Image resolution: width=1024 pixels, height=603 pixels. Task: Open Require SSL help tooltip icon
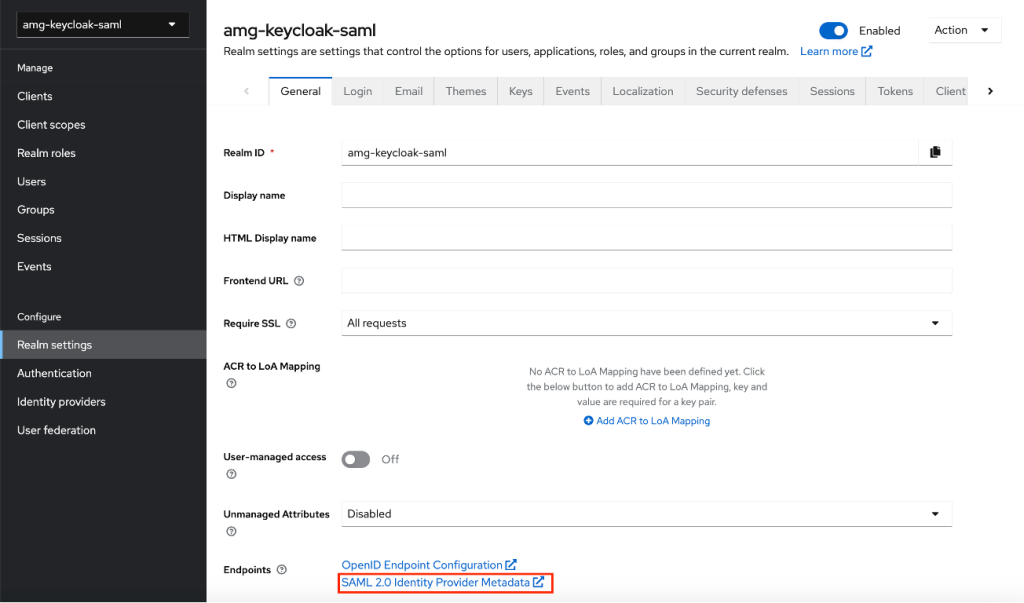291,323
